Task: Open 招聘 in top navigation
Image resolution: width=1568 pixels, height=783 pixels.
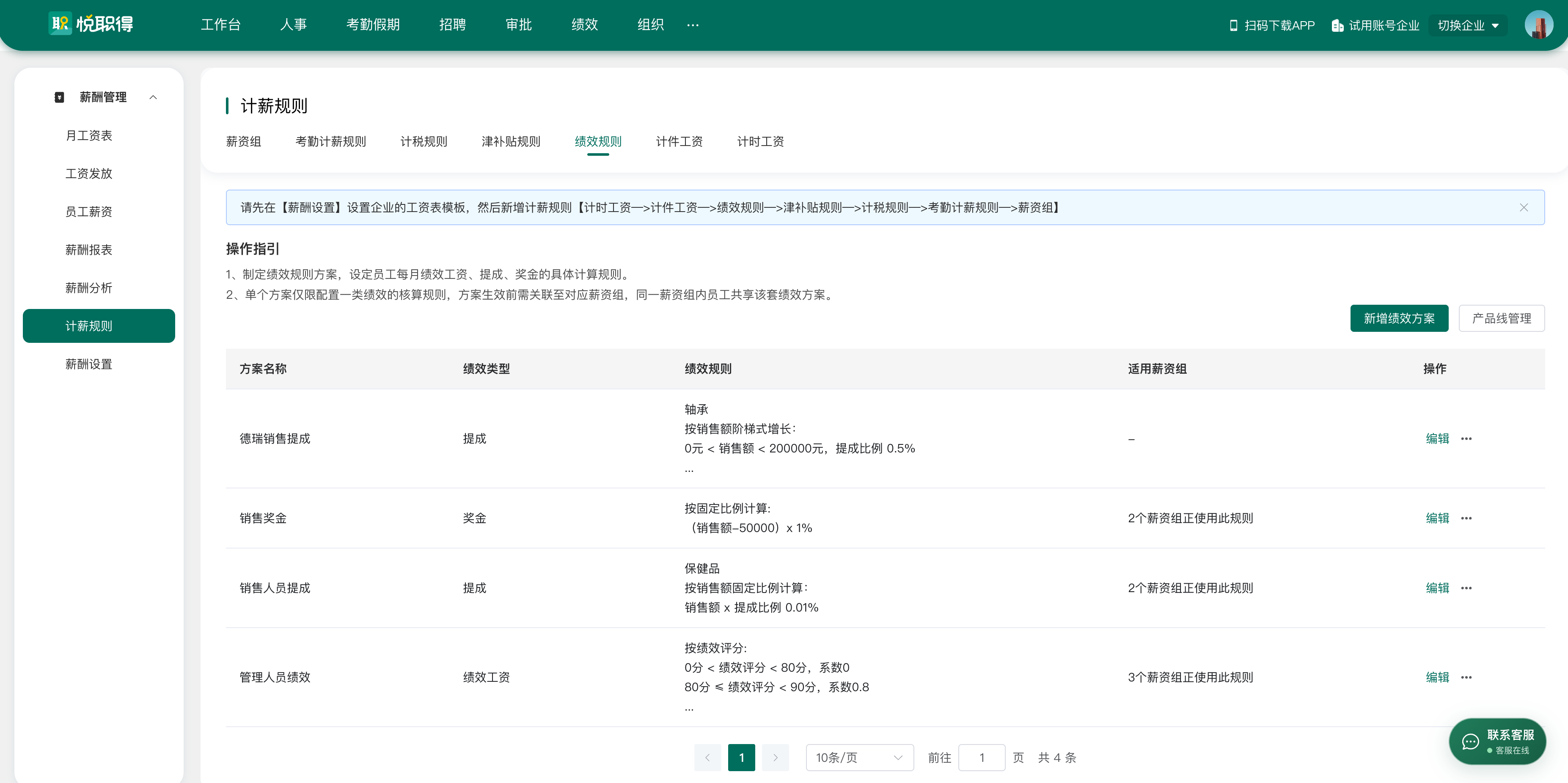Action: pos(452,25)
